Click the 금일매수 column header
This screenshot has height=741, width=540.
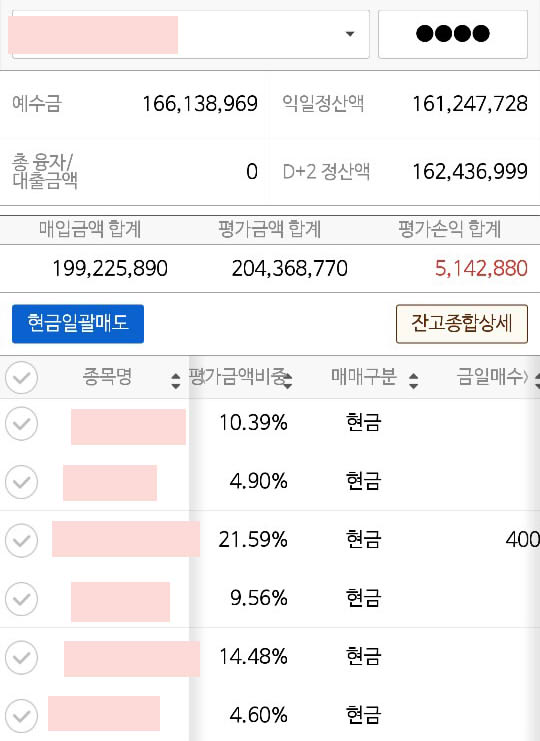(x=492, y=377)
